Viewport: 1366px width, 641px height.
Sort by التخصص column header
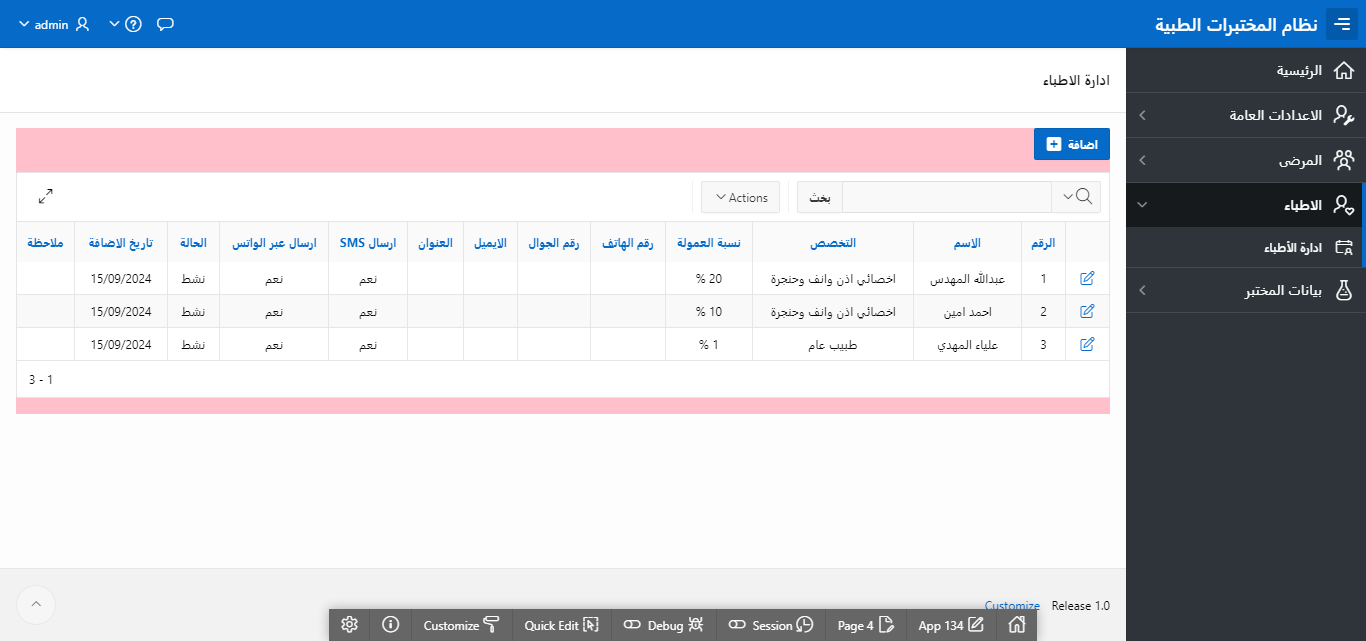pyautogui.click(x=833, y=243)
